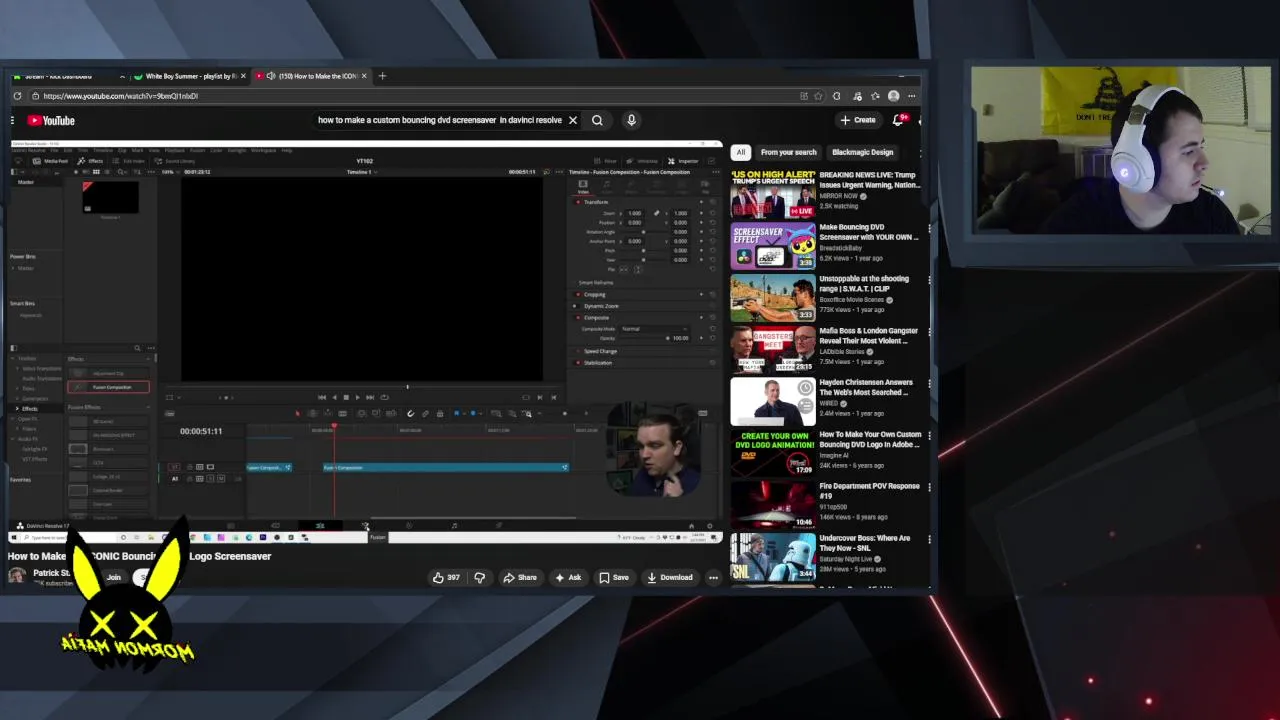This screenshot has width=1280, height=720.
Task: Collapse the Fusion Effects list section
Action: [147, 407]
